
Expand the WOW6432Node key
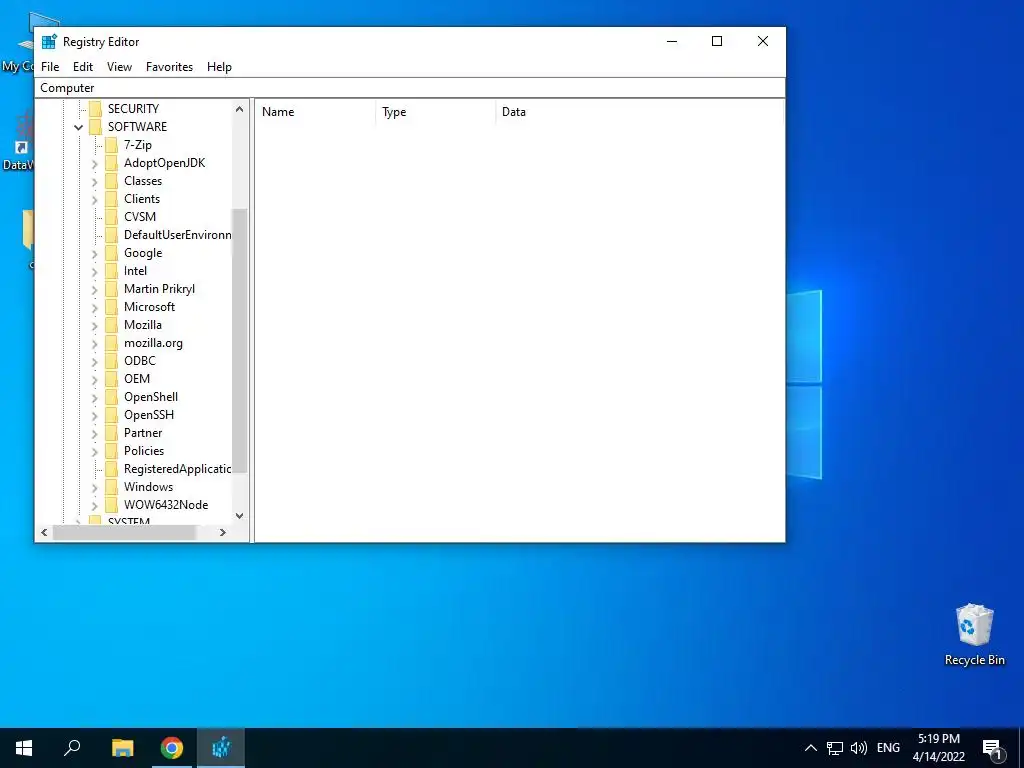[95, 505]
